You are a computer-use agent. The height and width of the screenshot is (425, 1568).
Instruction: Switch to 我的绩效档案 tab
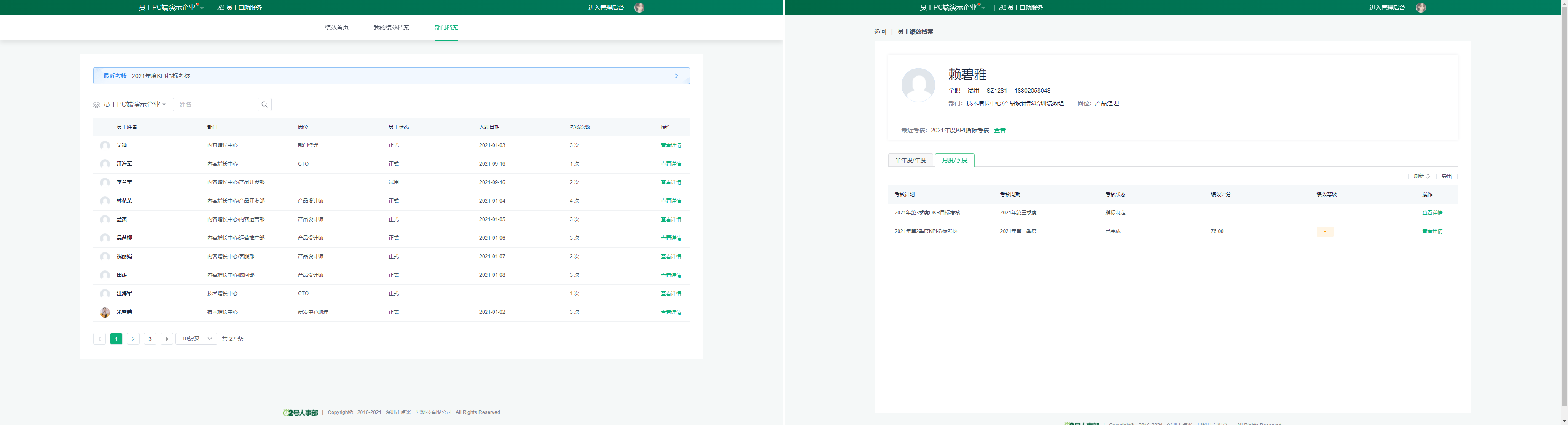pos(391,27)
